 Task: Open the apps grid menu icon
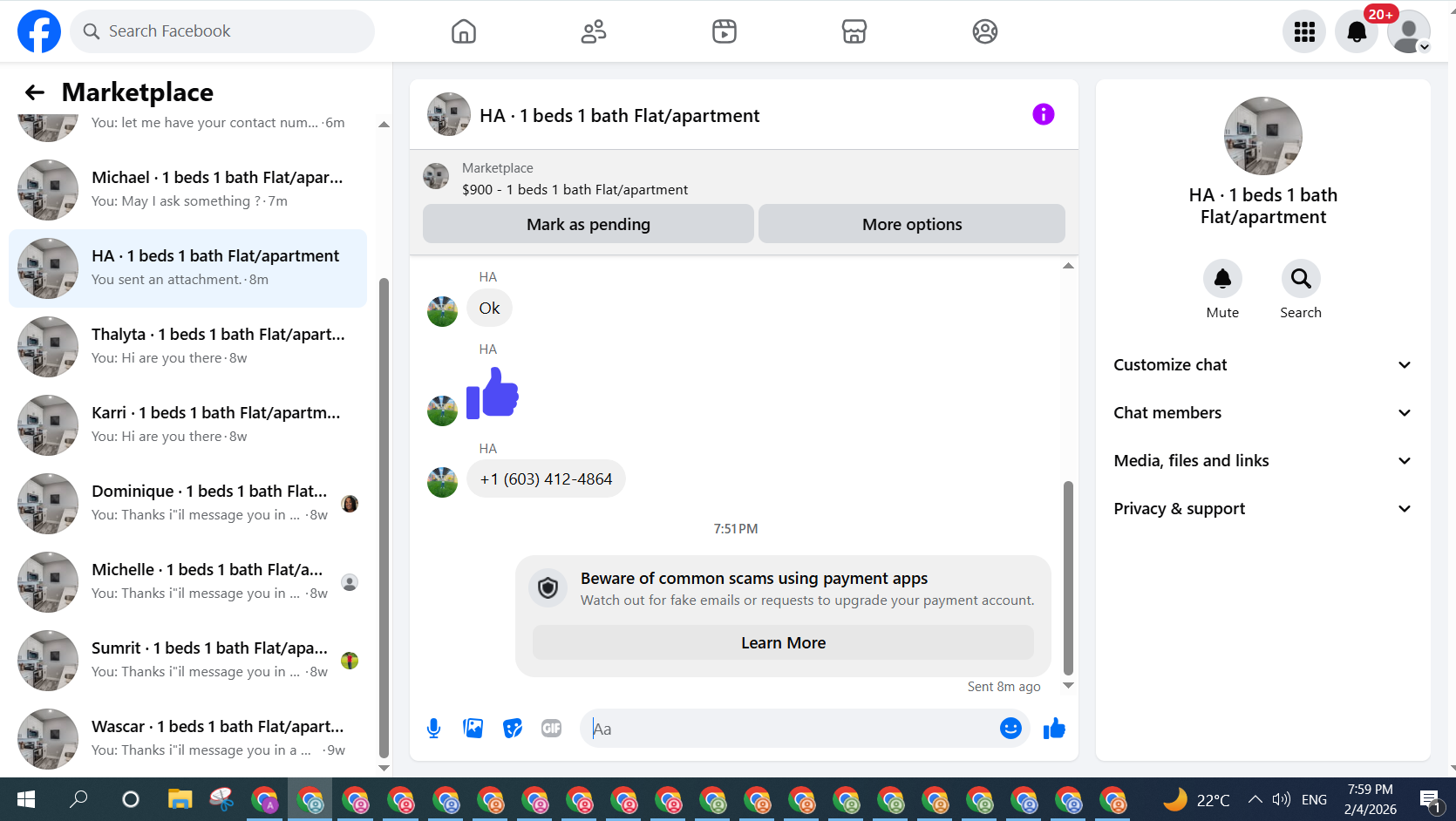point(1304,31)
